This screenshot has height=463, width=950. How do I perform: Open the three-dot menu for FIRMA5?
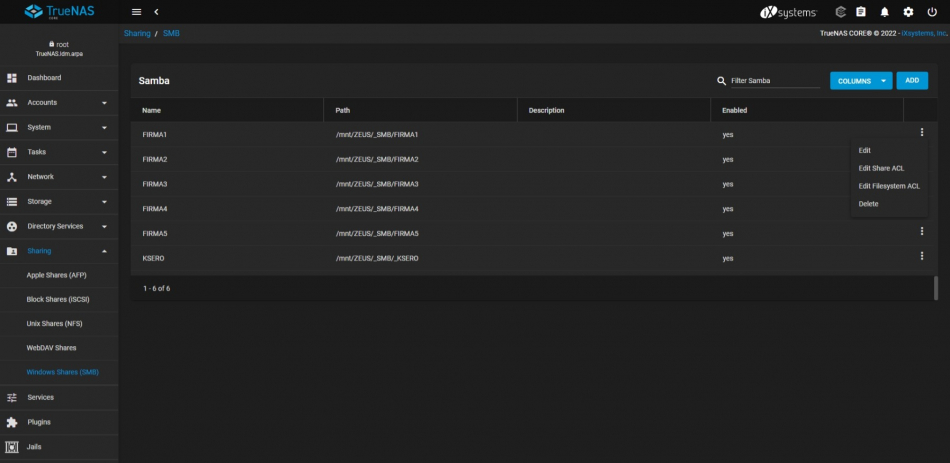[921, 231]
